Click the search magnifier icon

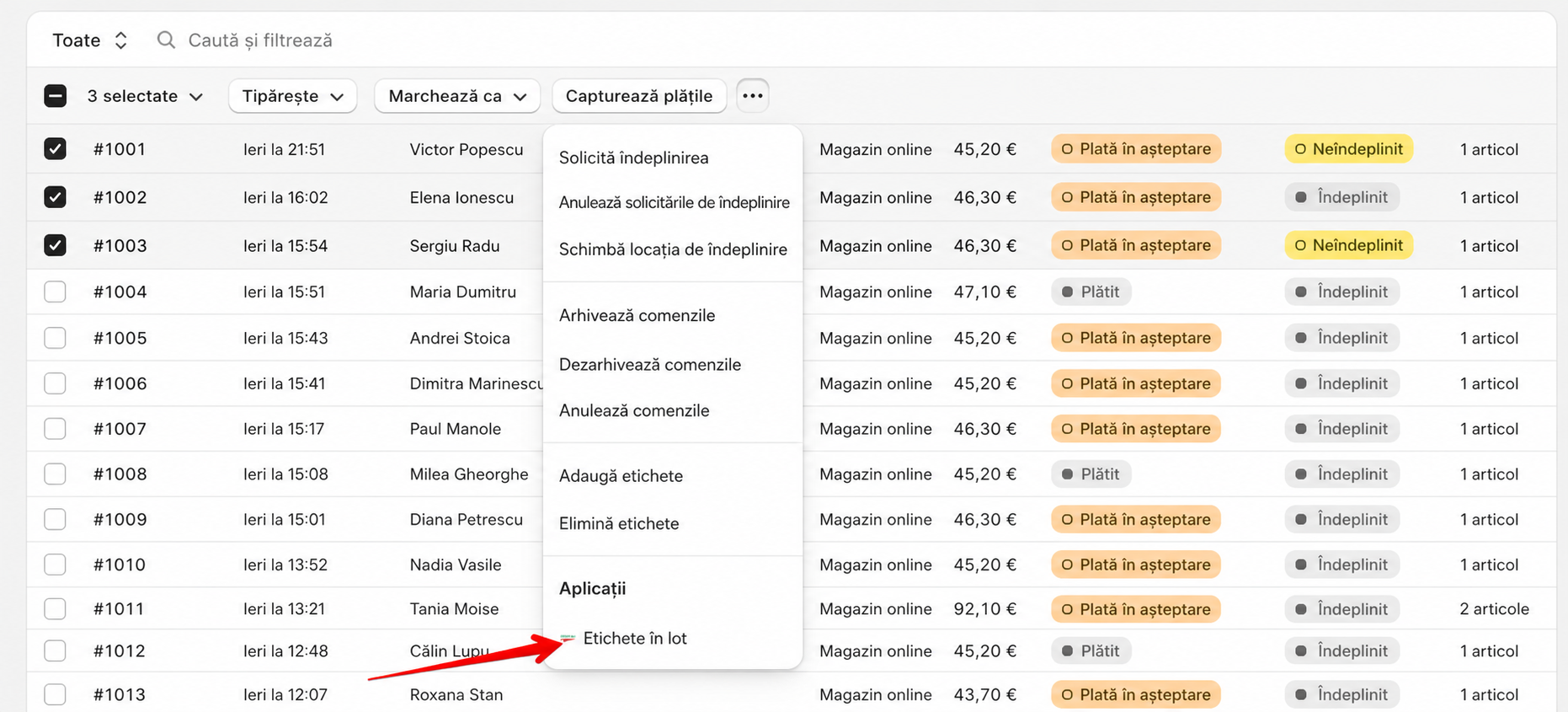[x=166, y=40]
